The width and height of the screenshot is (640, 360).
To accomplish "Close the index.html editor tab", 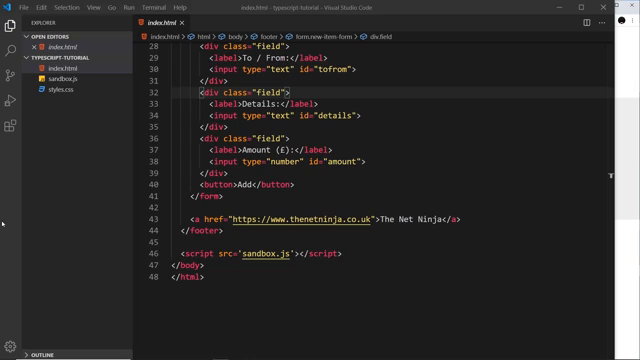I will pyautogui.click(x=182, y=23).
